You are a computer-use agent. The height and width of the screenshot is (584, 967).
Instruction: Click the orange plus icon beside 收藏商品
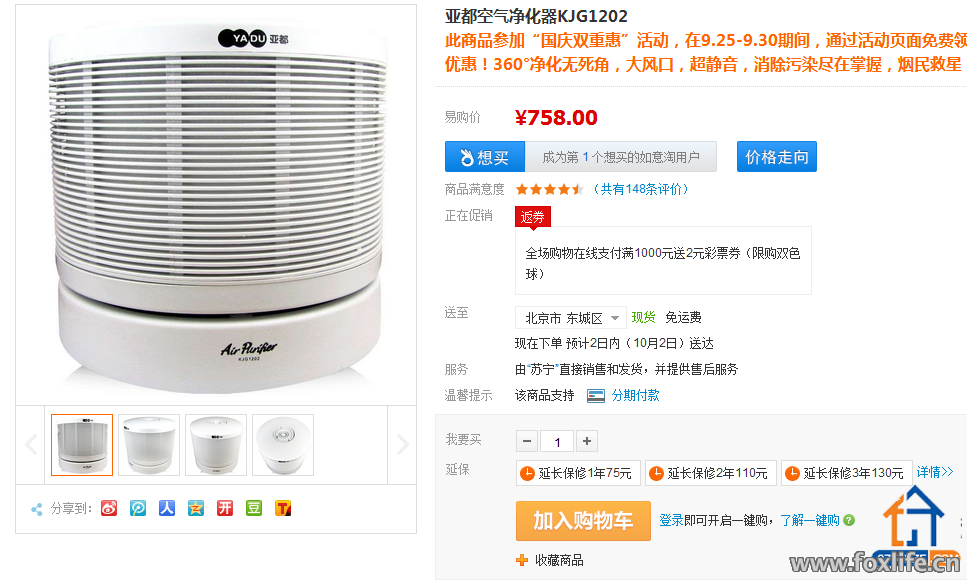coord(522,560)
